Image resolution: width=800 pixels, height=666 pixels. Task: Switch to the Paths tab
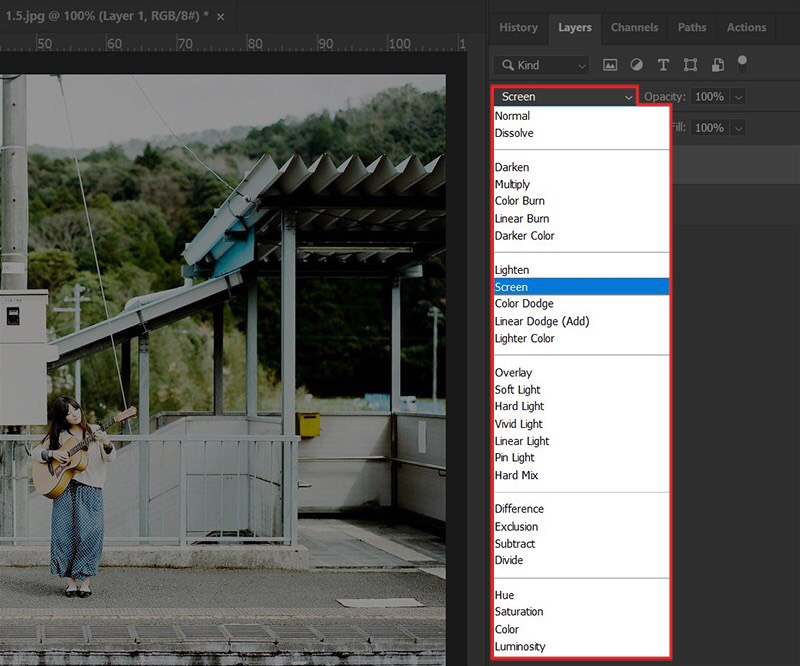[x=692, y=28]
